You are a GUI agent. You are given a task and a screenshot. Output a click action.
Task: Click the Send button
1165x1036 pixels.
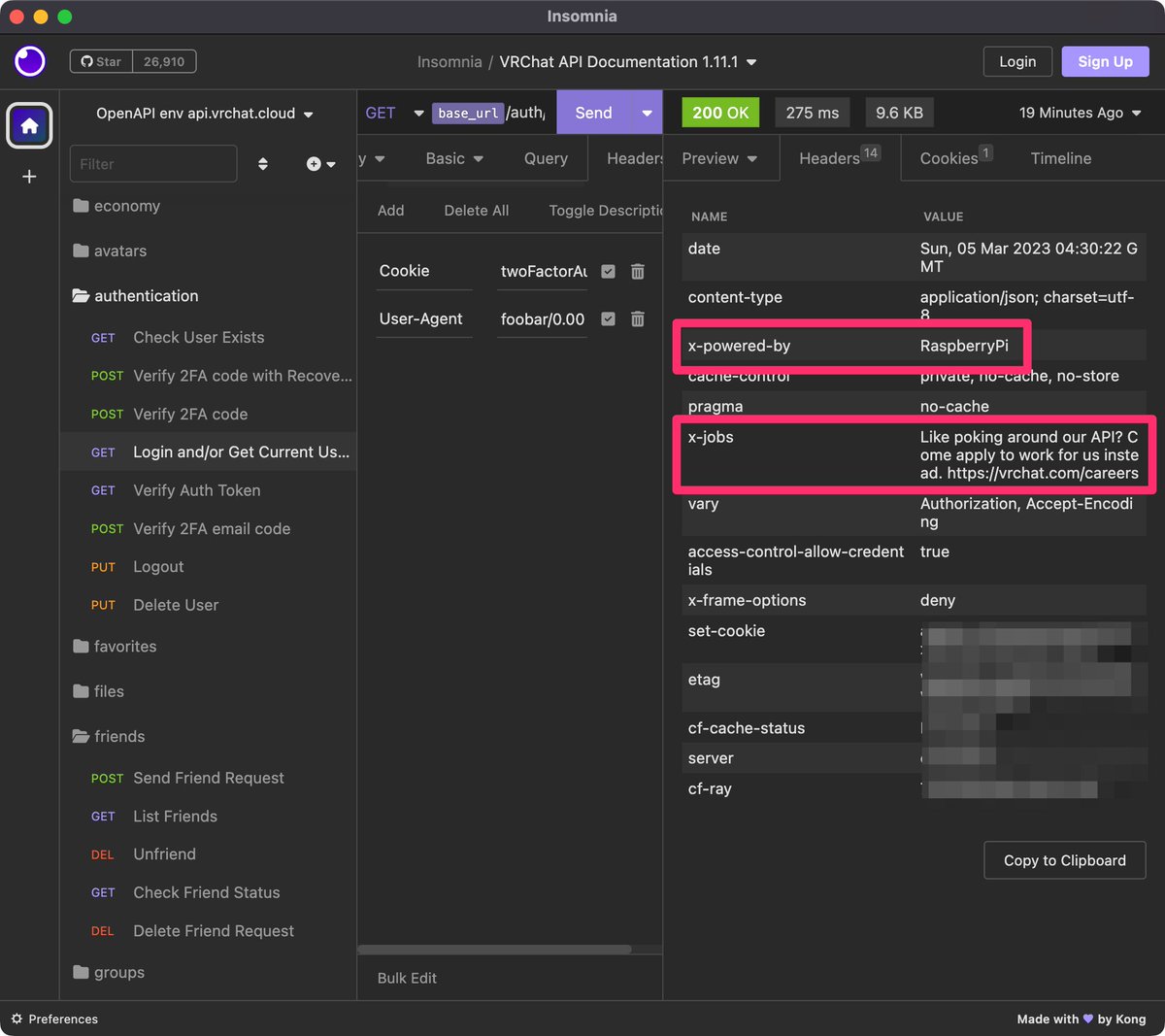click(593, 113)
